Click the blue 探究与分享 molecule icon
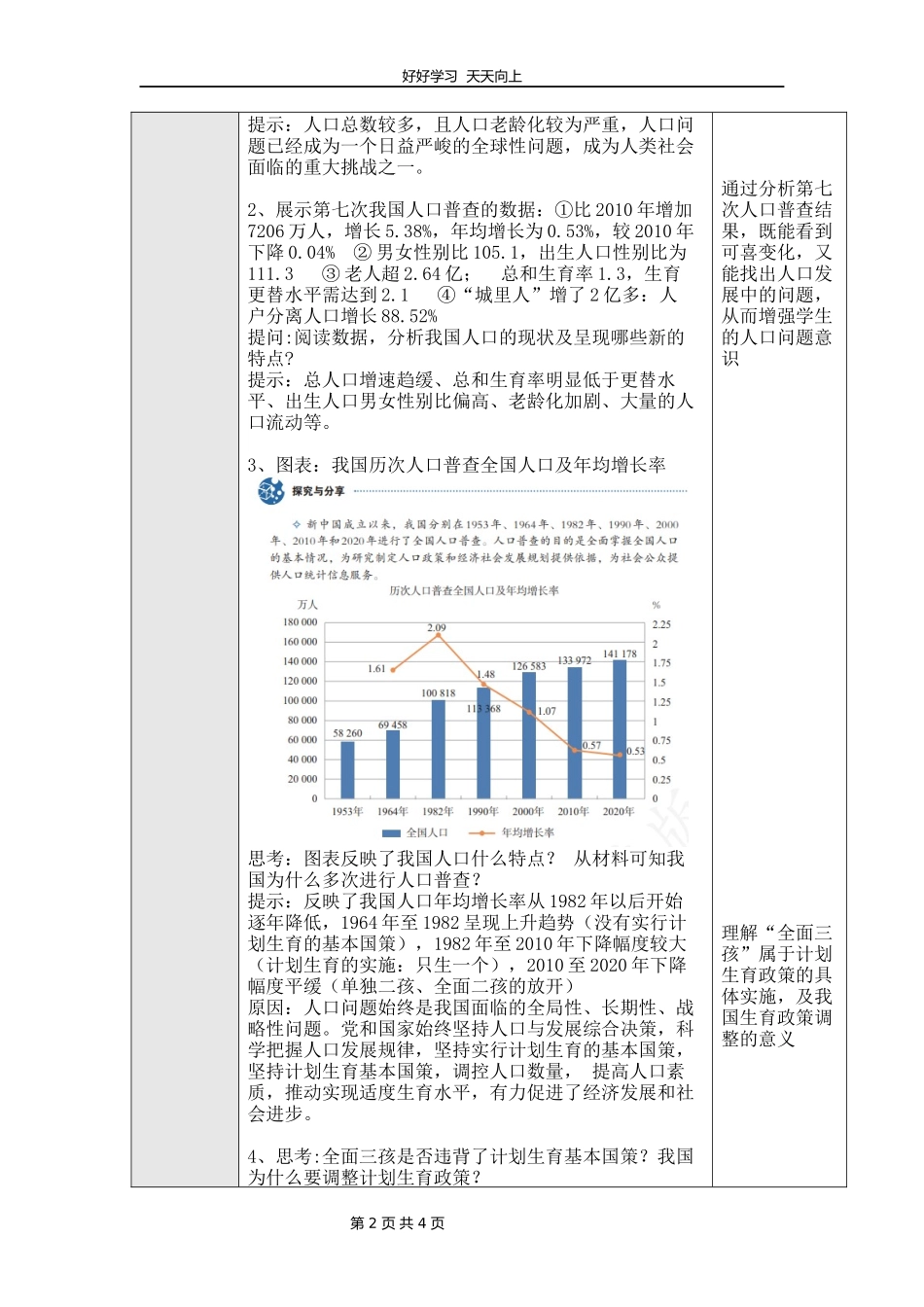The height and width of the screenshot is (1307, 924). click(x=271, y=491)
